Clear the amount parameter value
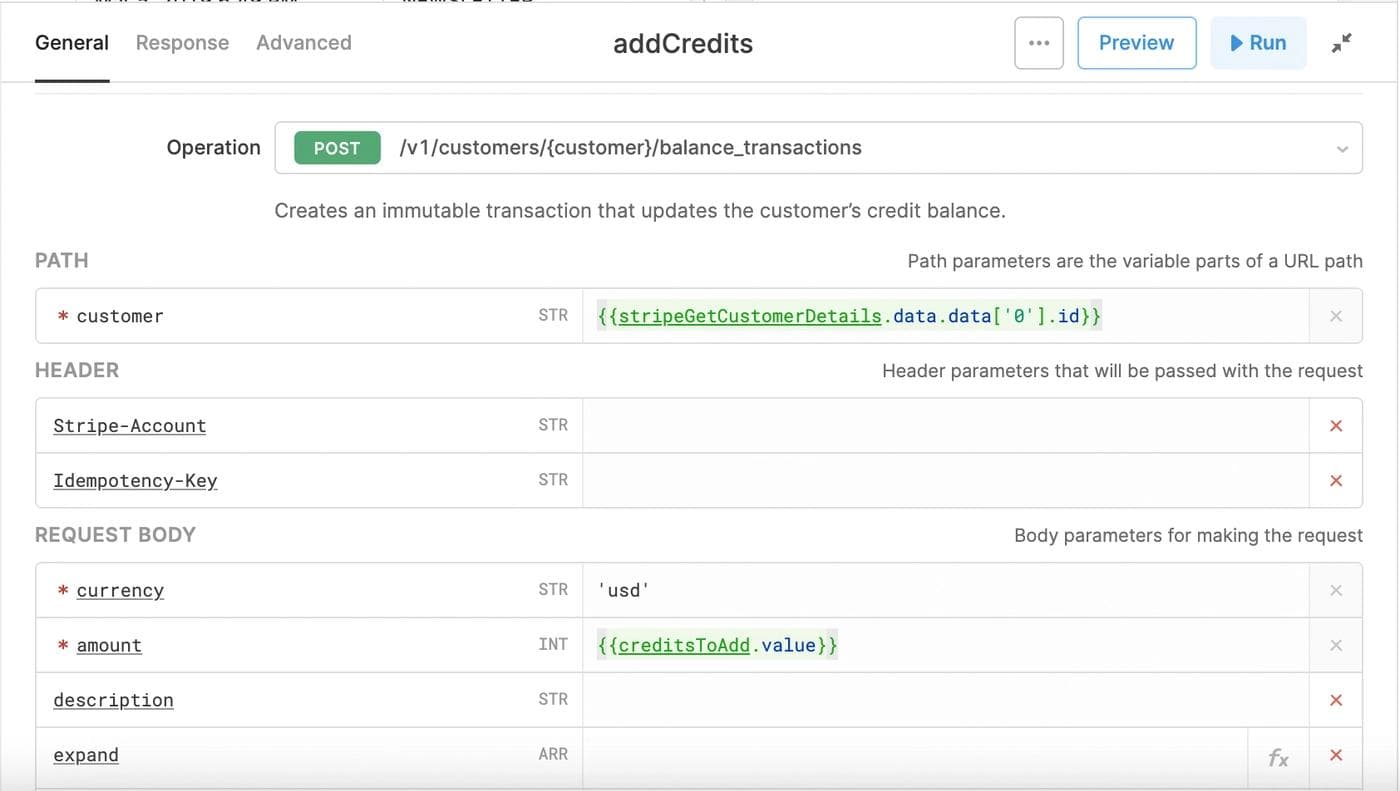Viewport: 1400px width, 791px height. tap(1335, 645)
